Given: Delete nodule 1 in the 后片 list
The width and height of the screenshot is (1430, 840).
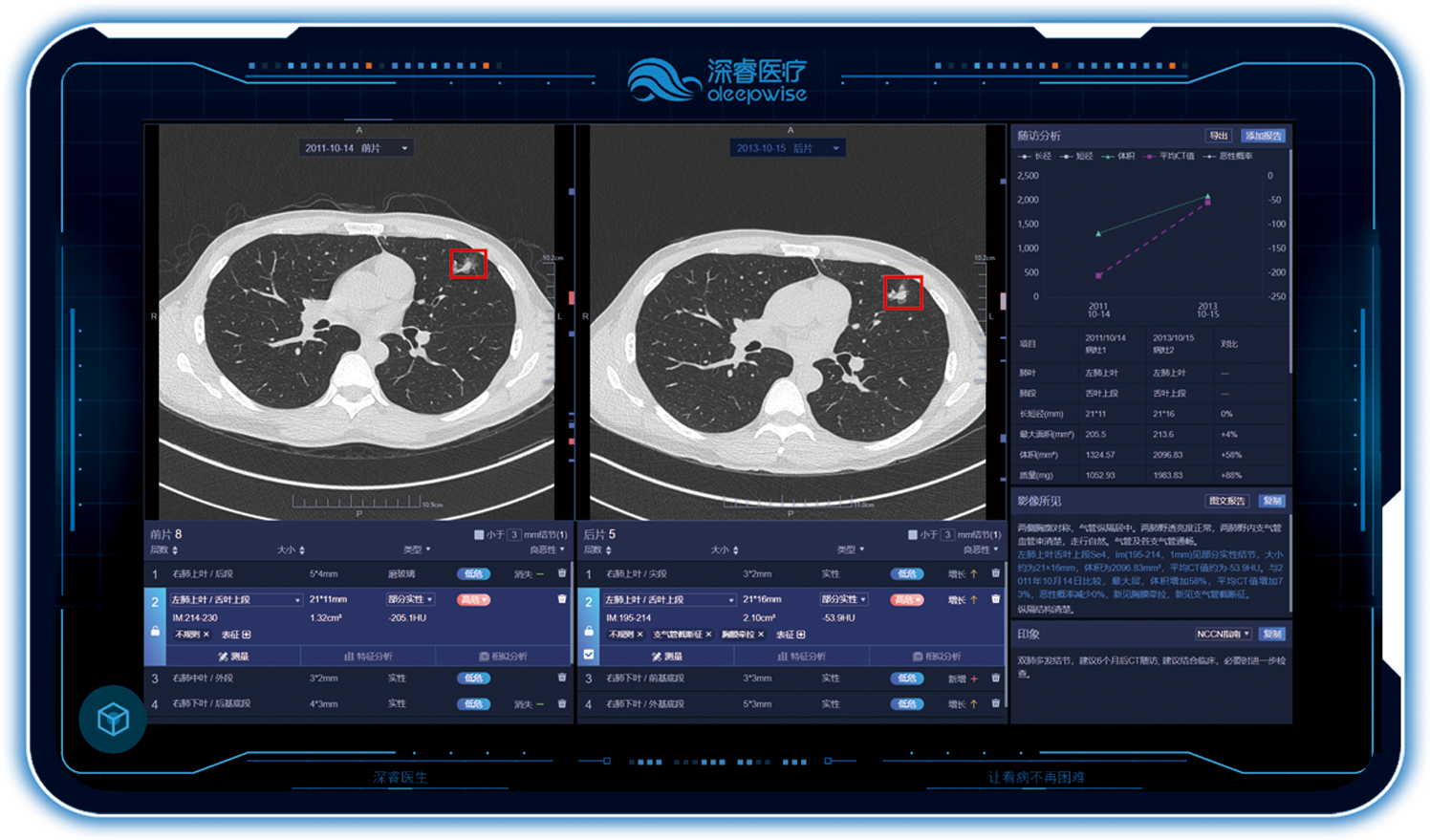Looking at the screenshot, I should tap(996, 573).
